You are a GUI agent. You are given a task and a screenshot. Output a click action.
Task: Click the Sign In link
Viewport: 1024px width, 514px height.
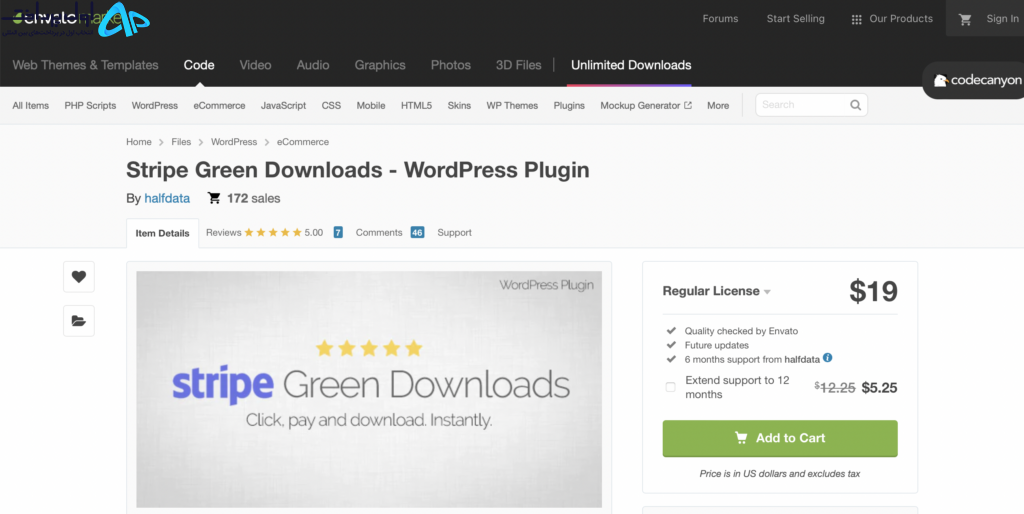point(1002,19)
